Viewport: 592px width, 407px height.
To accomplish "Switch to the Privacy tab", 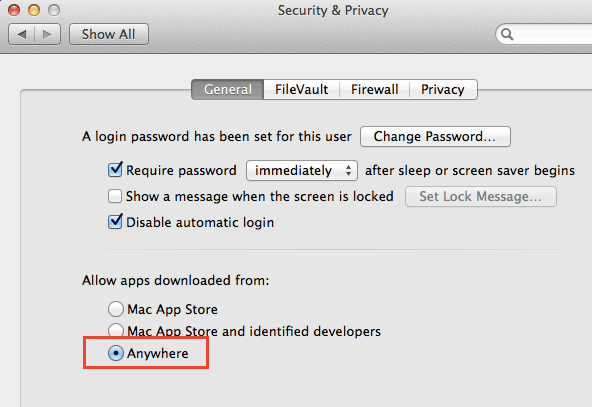I will coord(443,89).
